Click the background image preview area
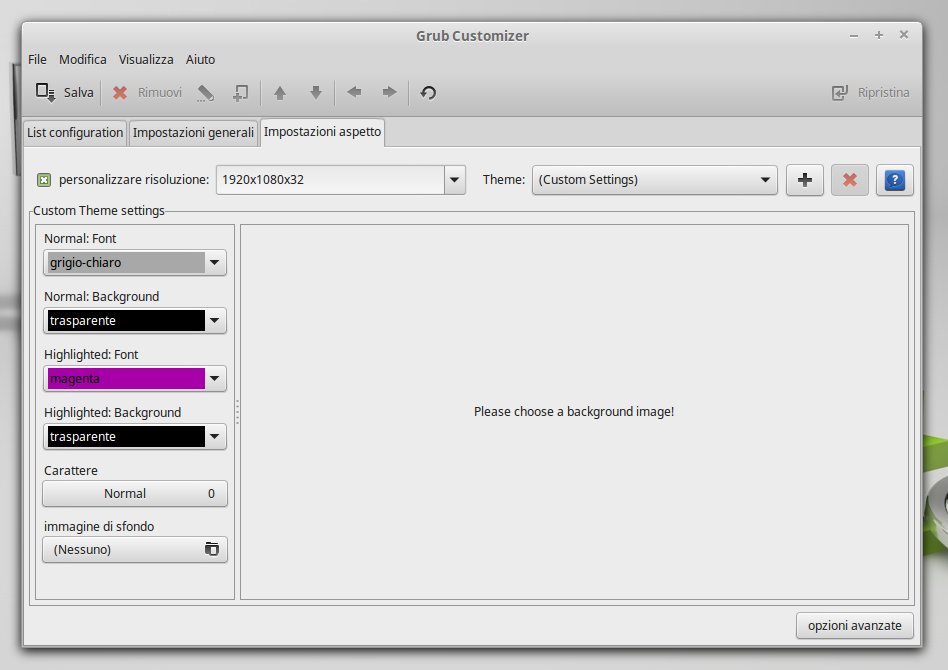 574,412
